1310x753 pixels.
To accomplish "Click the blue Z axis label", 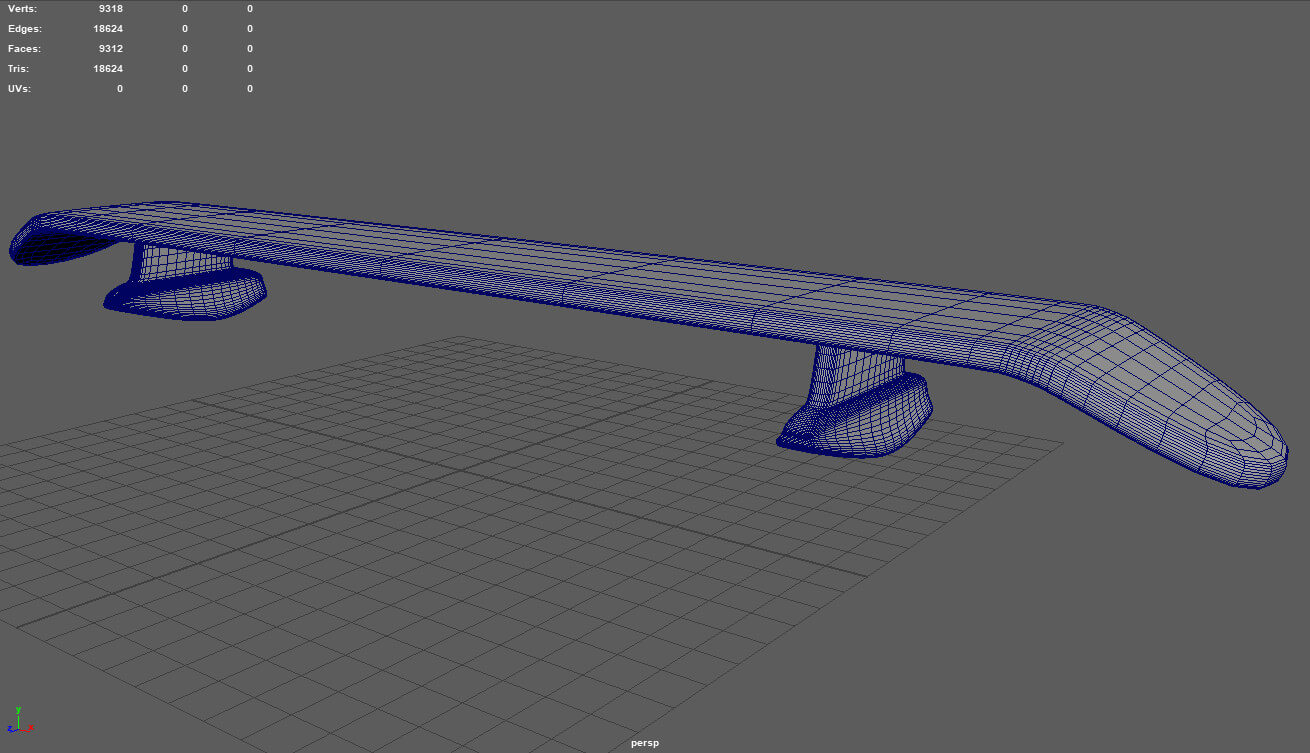I will point(9,730).
